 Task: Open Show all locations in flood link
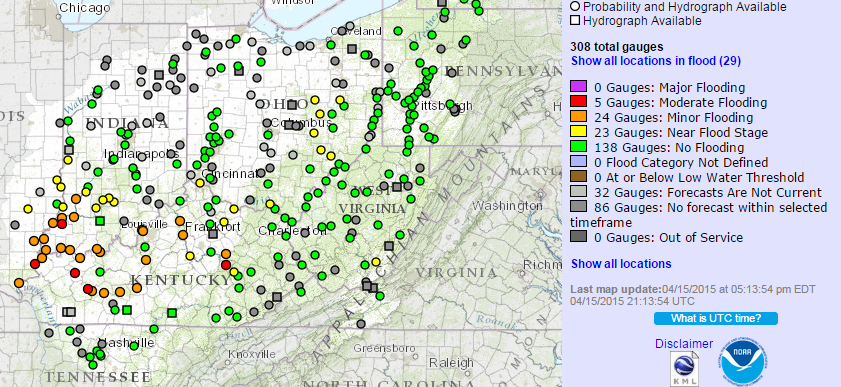tap(656, 61)
